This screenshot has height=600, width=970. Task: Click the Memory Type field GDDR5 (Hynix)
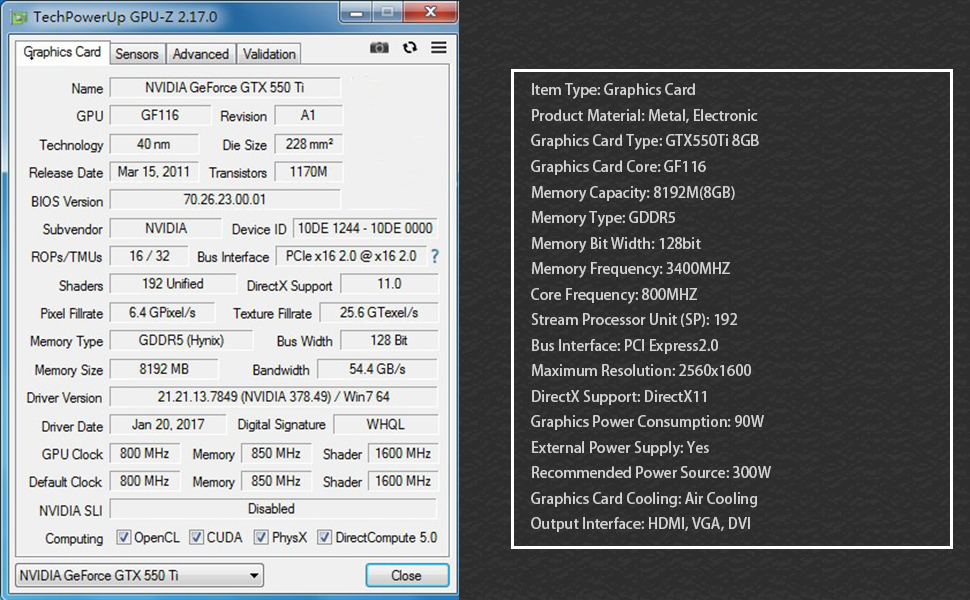(x=181, y=340)
